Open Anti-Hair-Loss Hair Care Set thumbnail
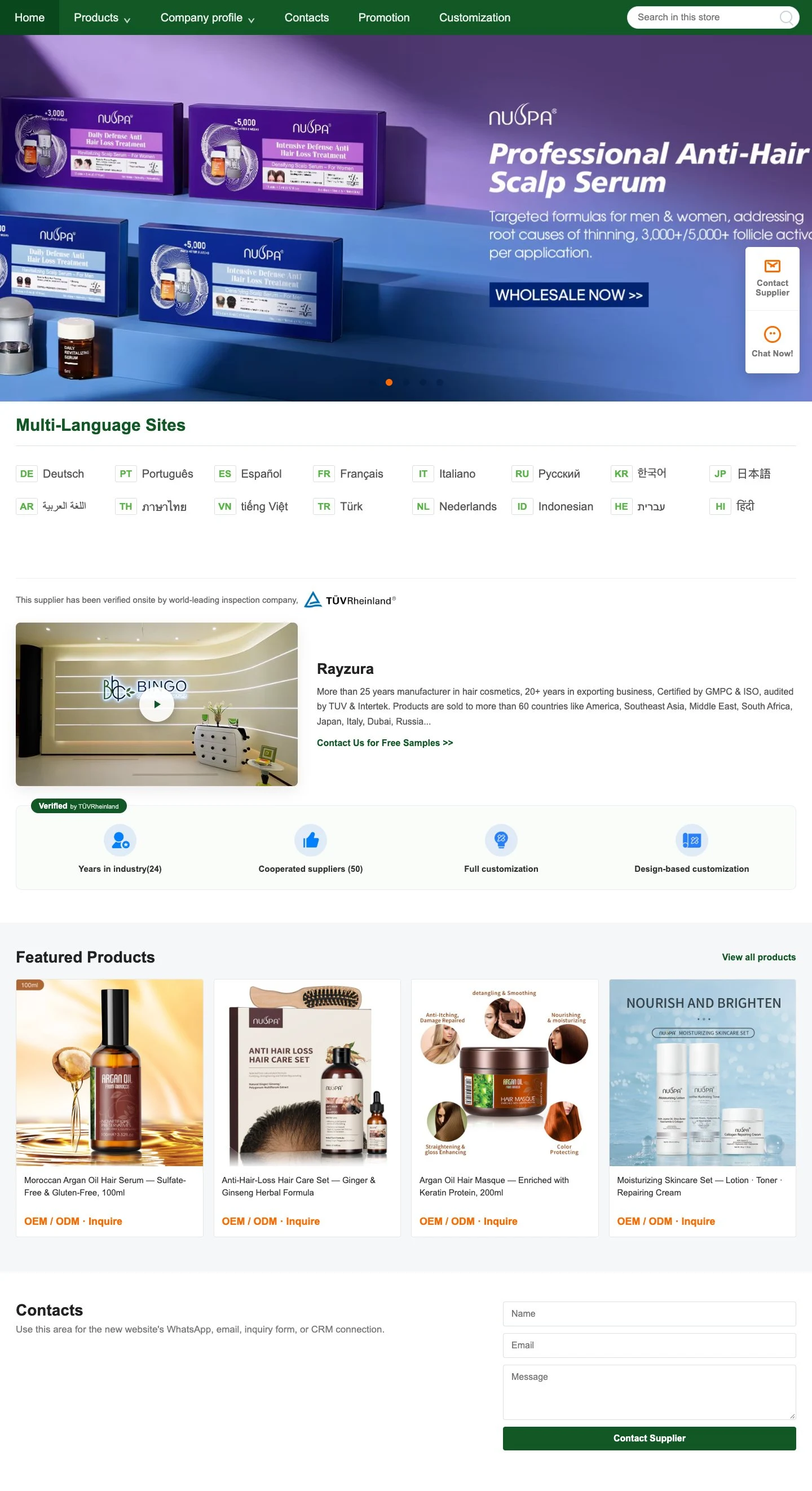Viewport: 812px width, 1491px height. coord(307,1072)
